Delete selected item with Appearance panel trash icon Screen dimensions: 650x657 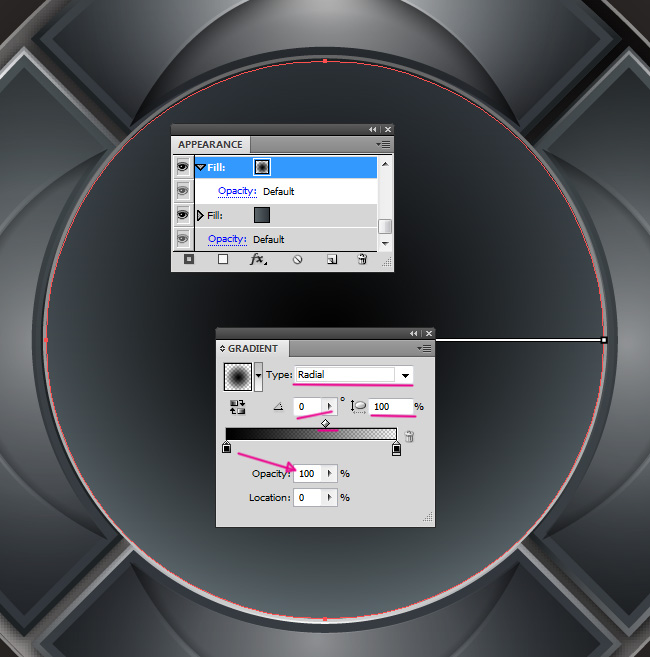362,259
